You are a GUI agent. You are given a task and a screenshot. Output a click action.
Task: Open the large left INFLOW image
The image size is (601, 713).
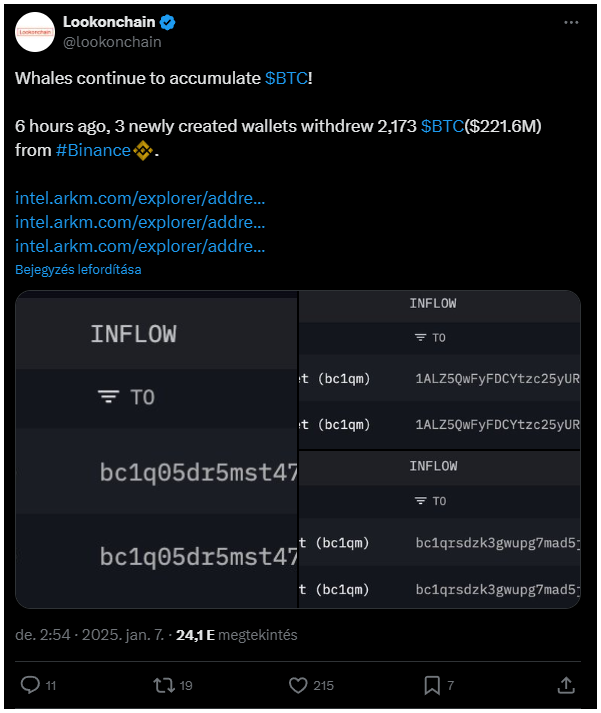click(x=156, y=449)
